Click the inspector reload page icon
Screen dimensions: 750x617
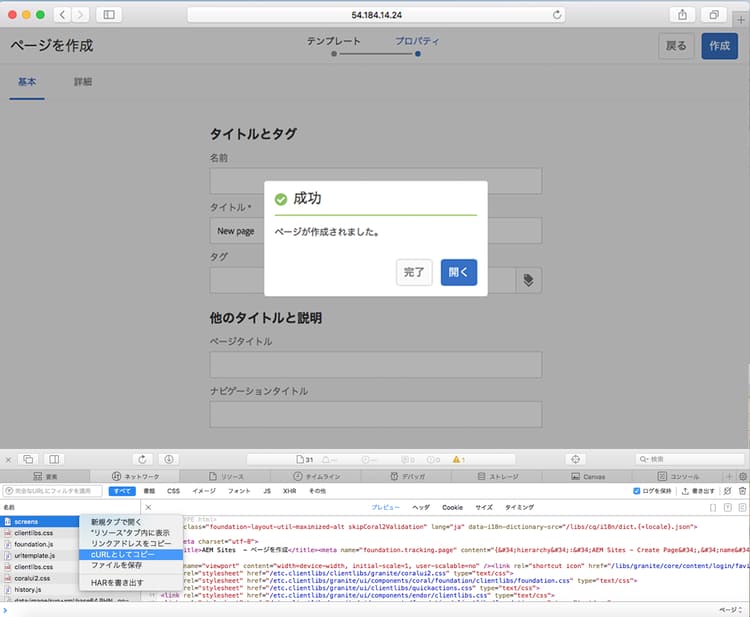coord(142,460)
